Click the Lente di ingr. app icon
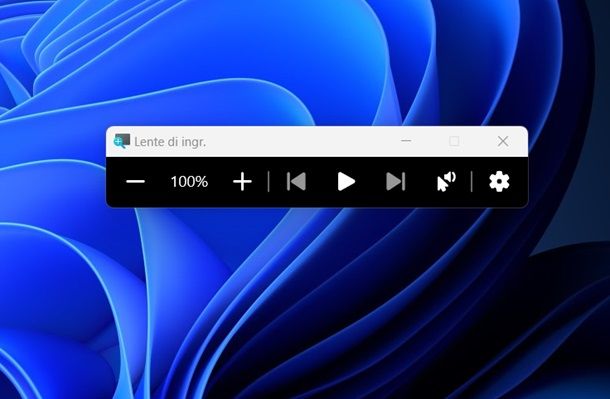Viewport: 610px width, 399px height. [122, 141]
